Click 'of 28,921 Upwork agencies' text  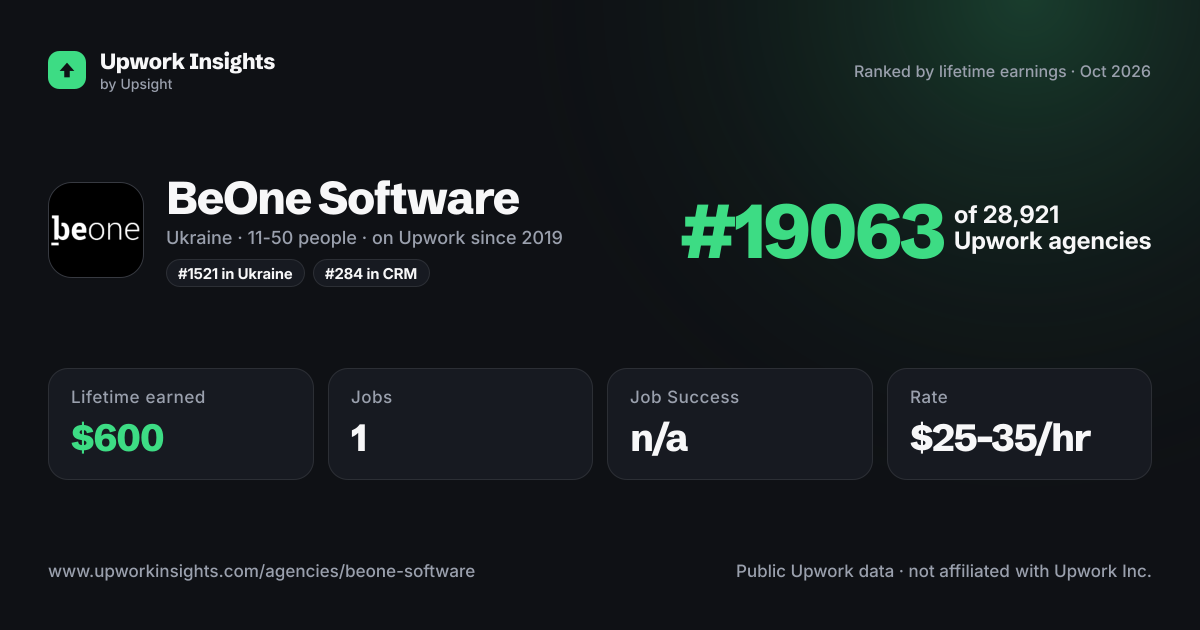(x=1052, y=228)
